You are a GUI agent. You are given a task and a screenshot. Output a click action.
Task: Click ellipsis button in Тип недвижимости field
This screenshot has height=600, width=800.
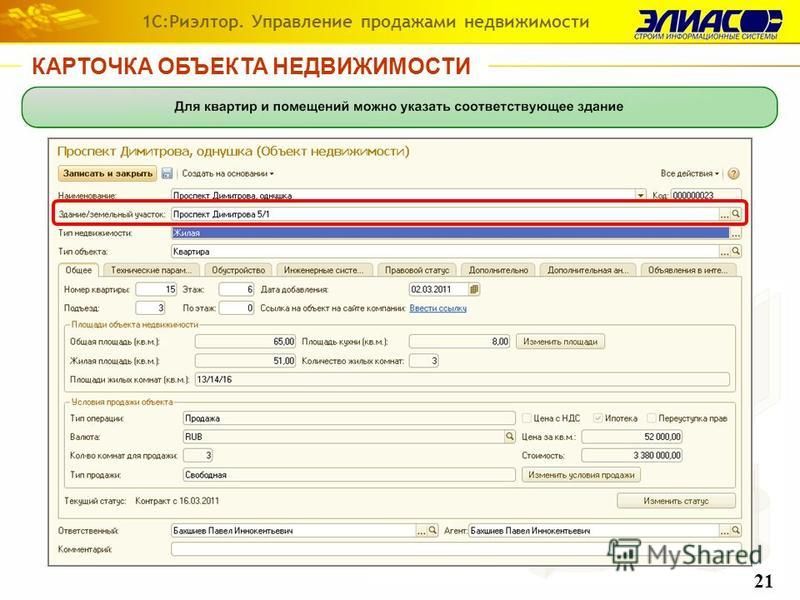[735, 234]
